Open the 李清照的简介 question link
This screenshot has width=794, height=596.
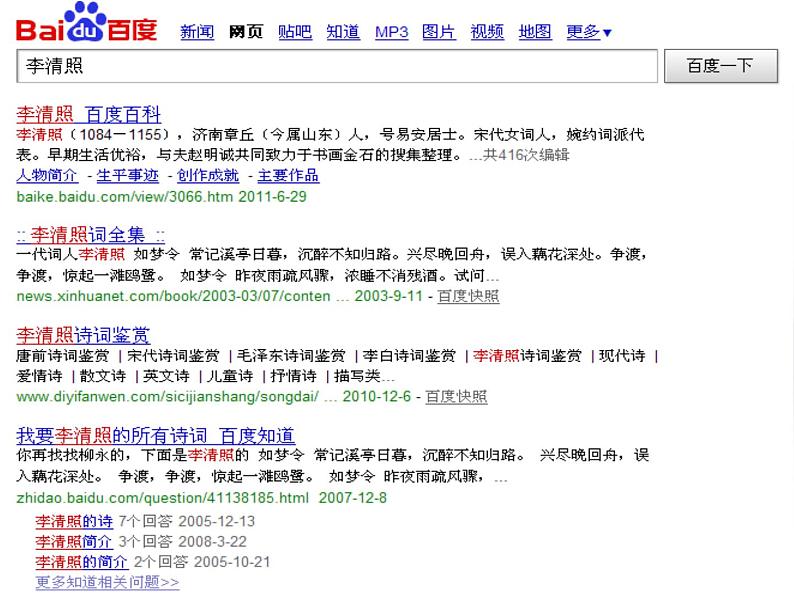[x=82, y=562]
